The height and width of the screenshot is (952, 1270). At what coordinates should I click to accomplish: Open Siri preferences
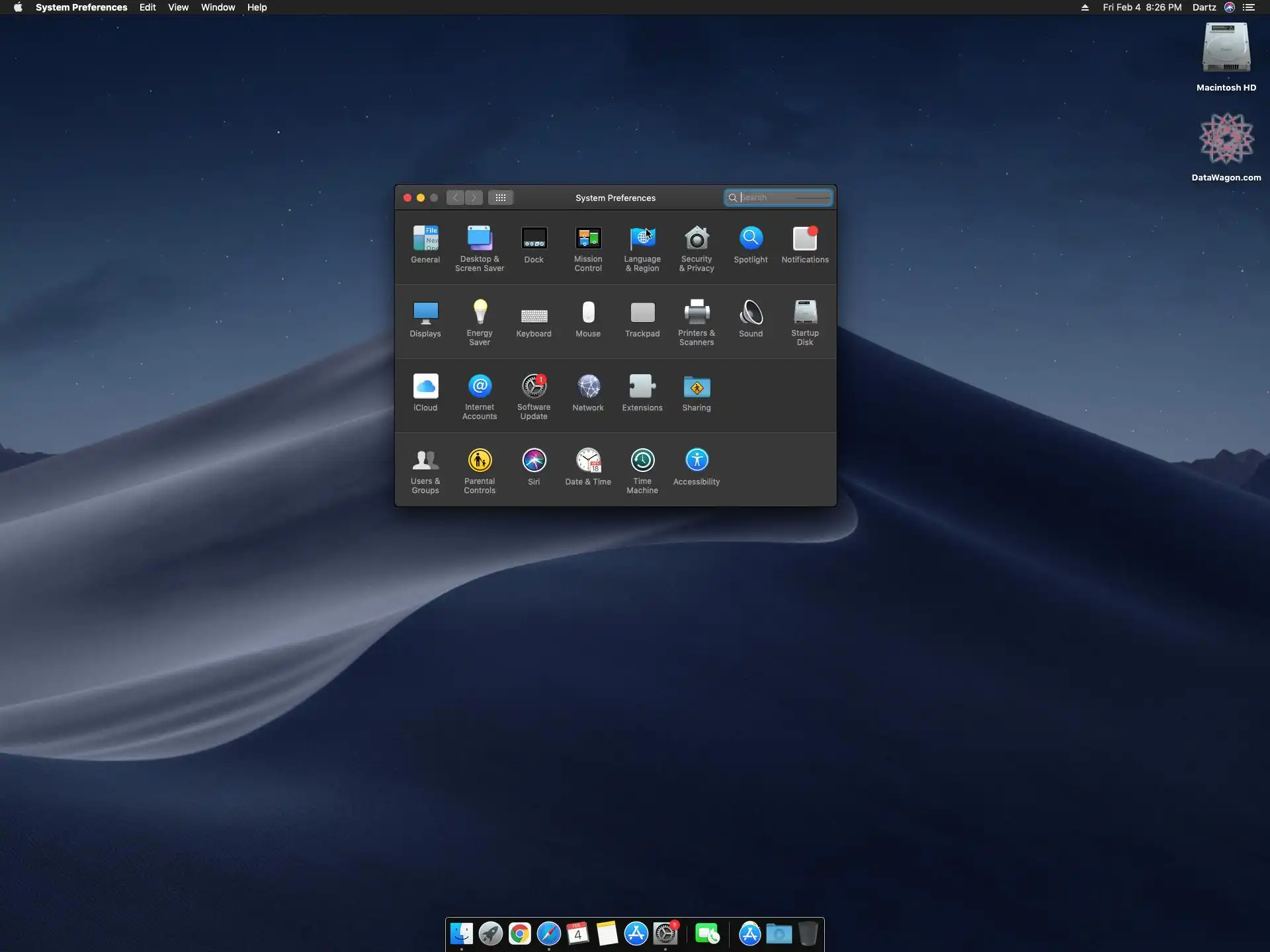click(x=534, y=461)
